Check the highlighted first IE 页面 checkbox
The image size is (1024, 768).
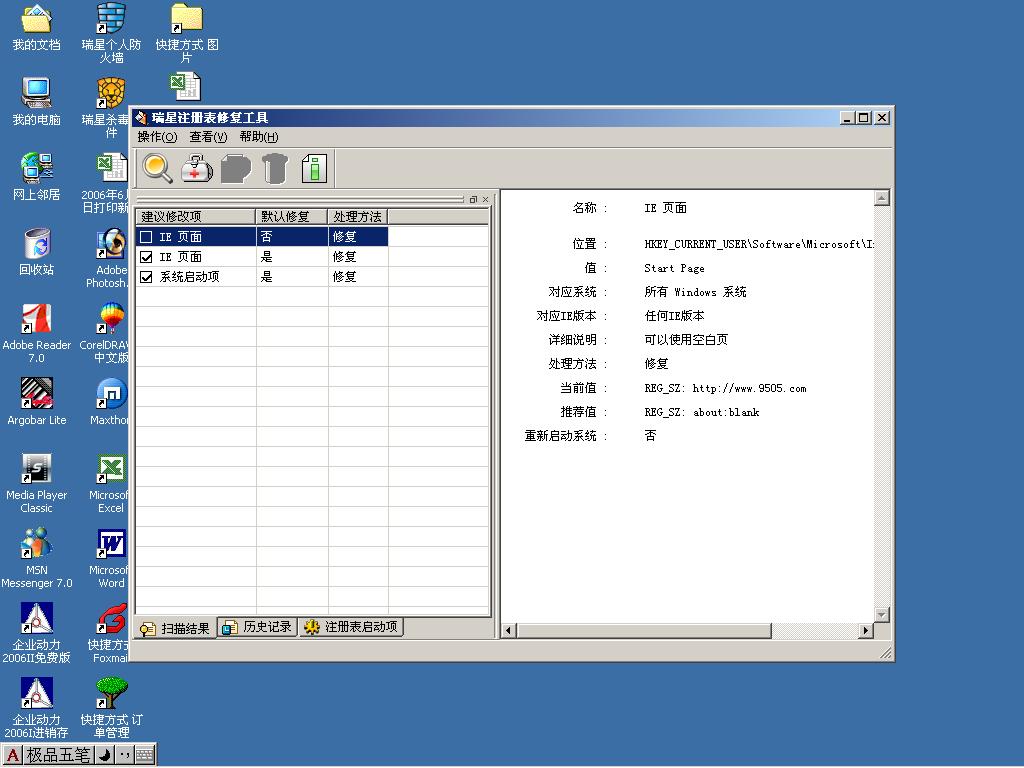(146, 236)
